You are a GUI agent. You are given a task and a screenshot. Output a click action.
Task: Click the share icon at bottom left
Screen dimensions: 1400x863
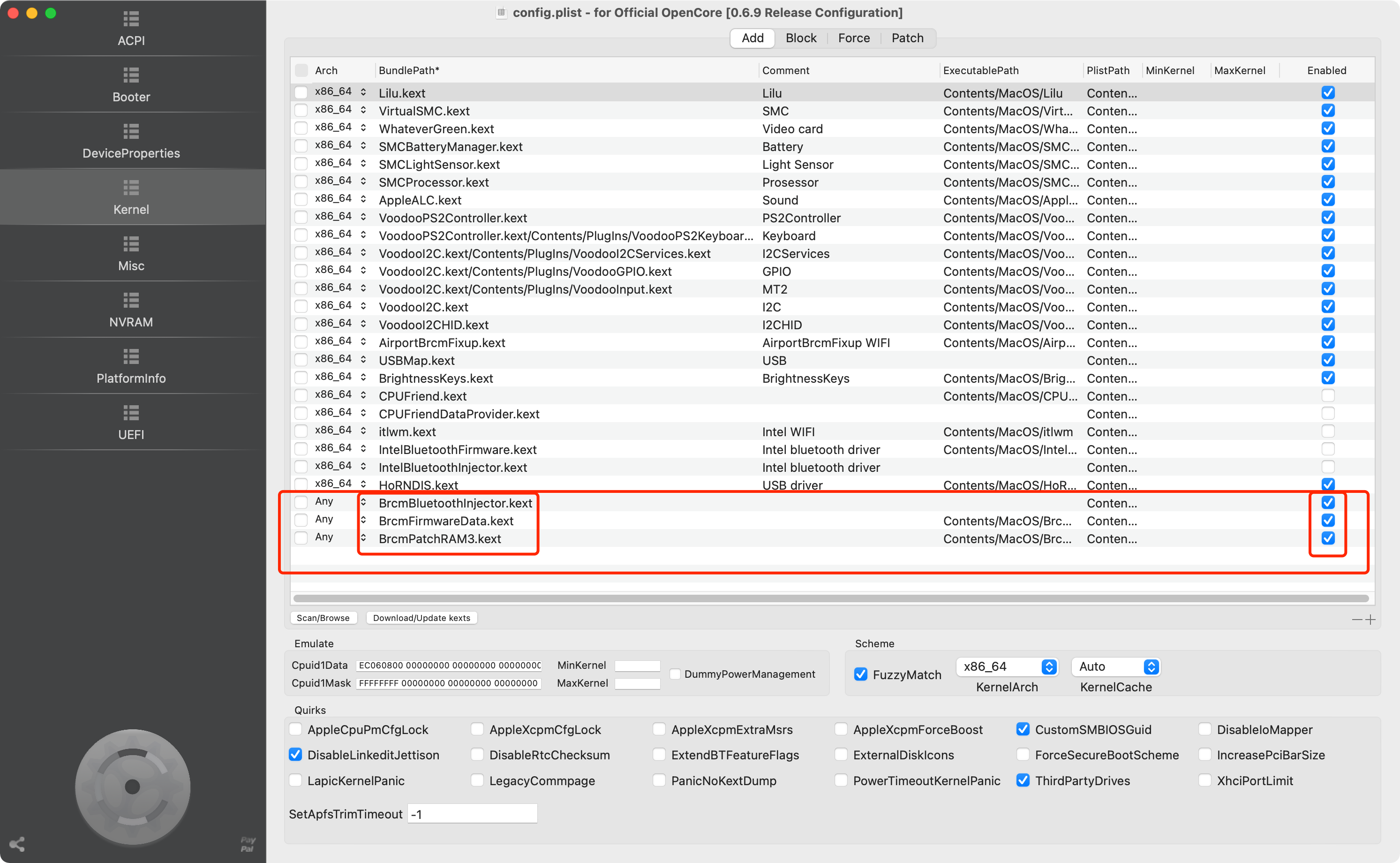tap(18, 845)
